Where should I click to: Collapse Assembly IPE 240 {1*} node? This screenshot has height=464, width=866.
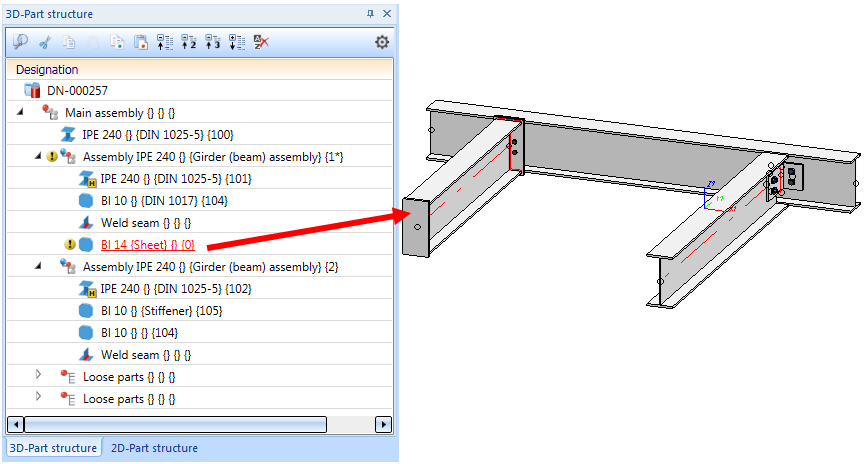(38, 156)
